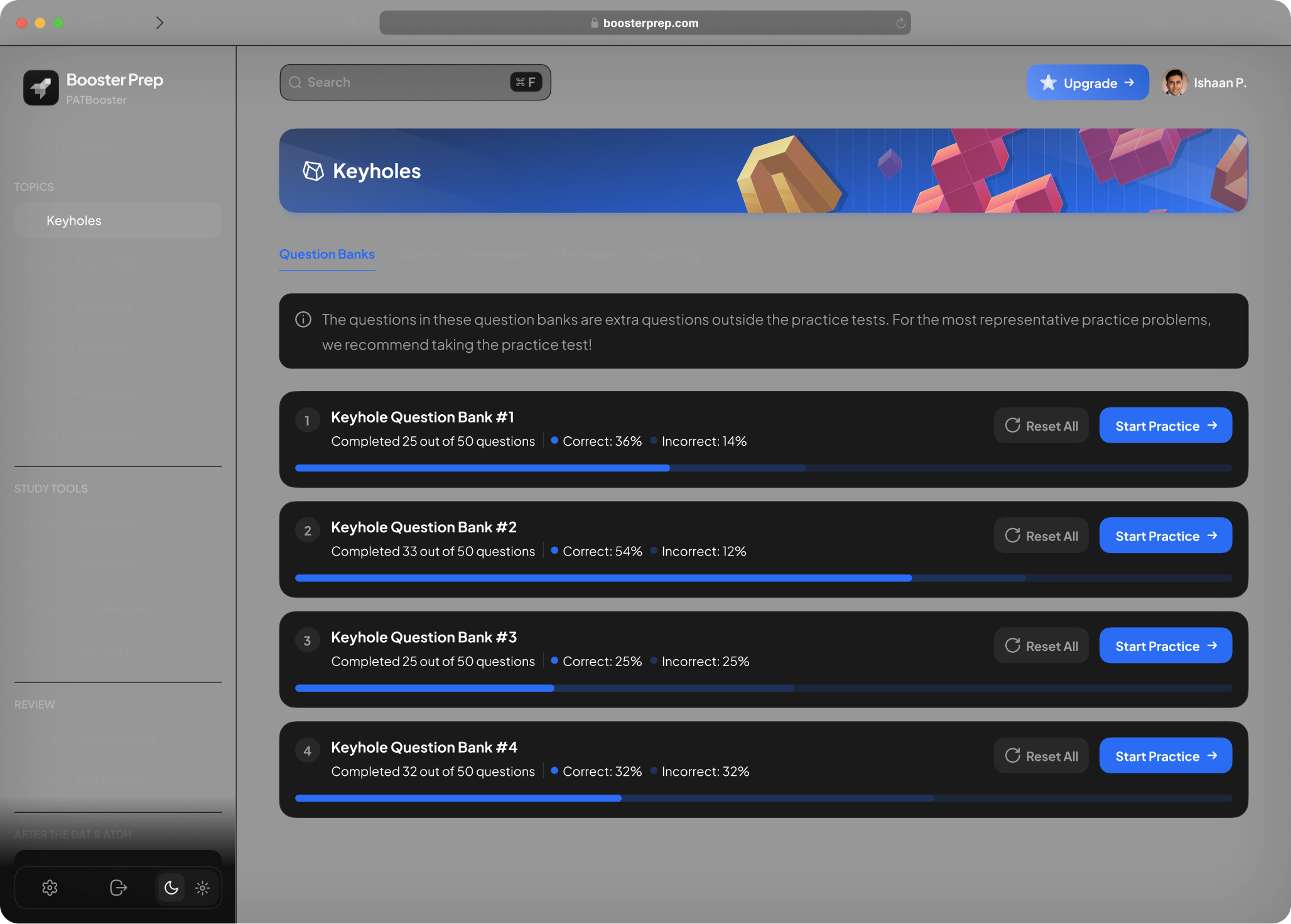Reset All for Keyhole Question Bank #3
This screenshot has height=924, width=1291.
1041,645
